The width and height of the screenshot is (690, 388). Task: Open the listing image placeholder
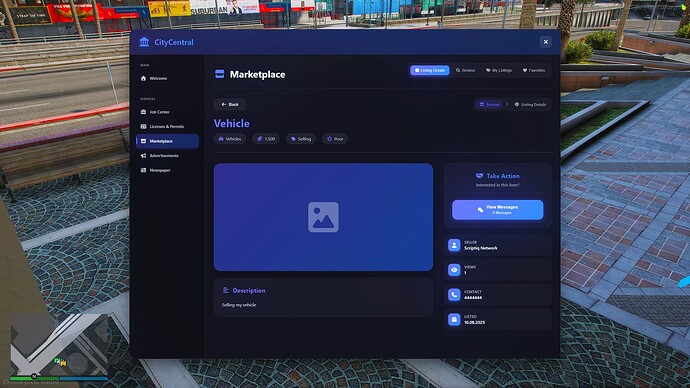323,217
